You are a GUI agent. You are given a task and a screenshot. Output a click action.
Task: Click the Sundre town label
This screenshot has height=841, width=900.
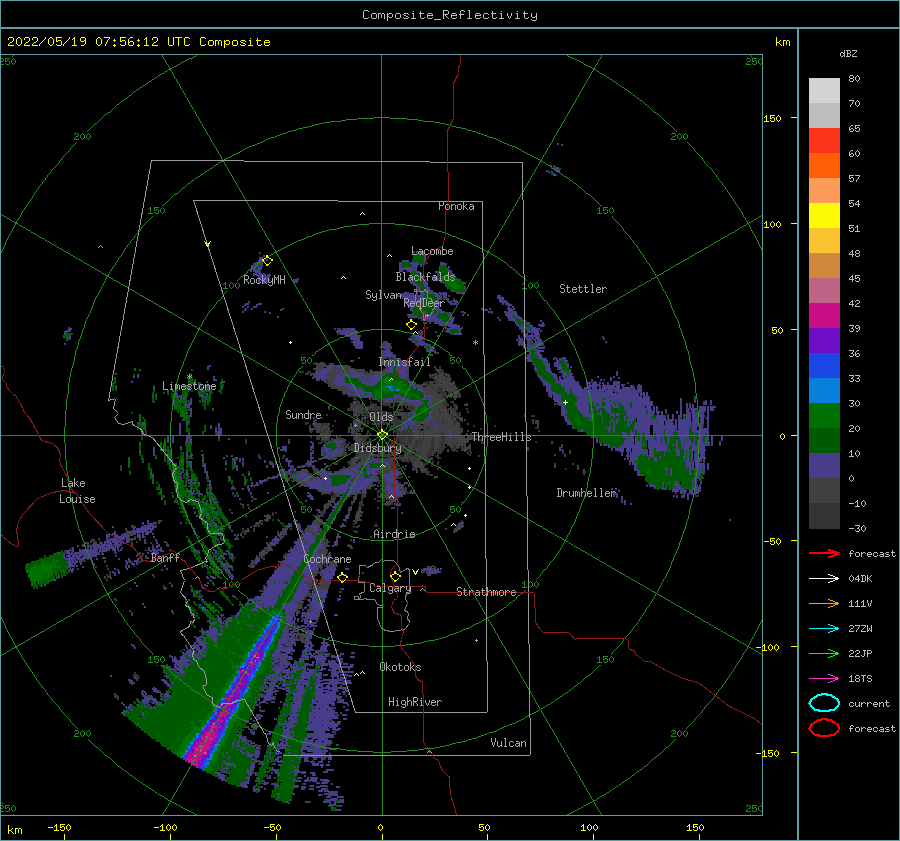pos(303,414)
